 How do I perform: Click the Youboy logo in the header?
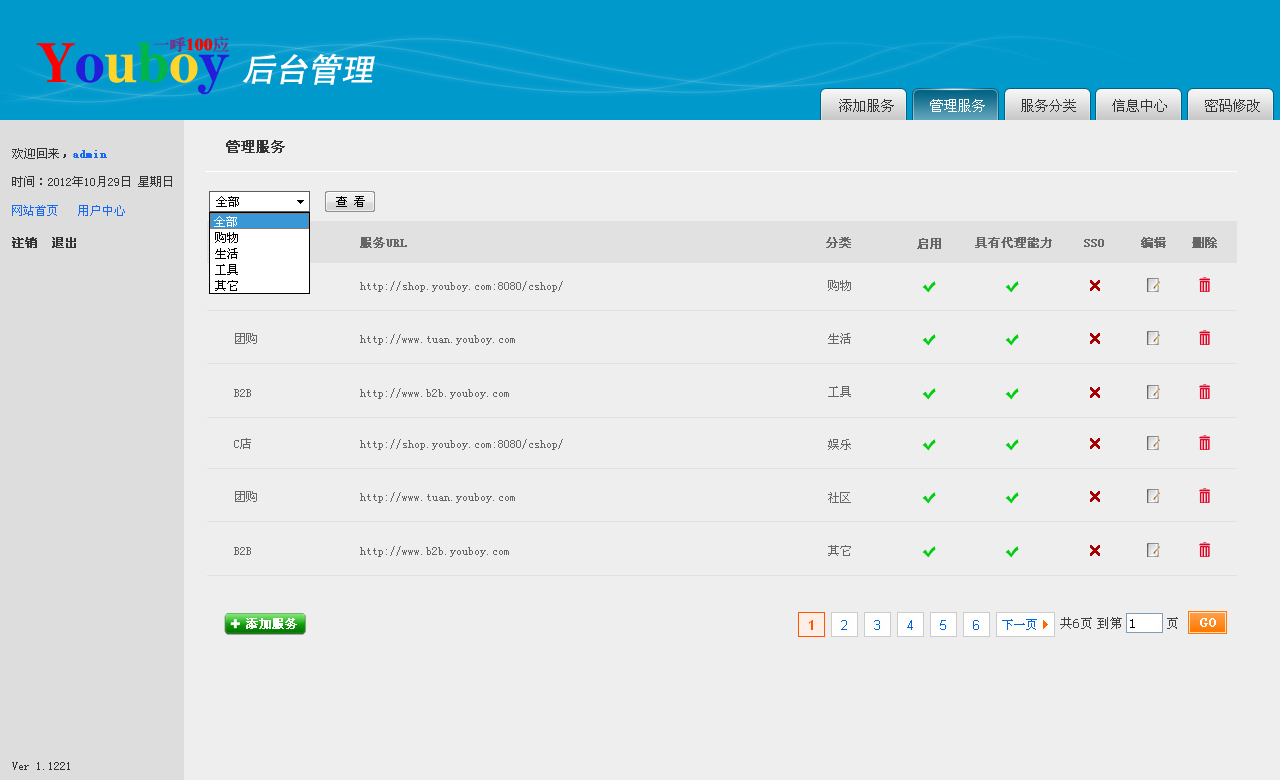point(133,65)
